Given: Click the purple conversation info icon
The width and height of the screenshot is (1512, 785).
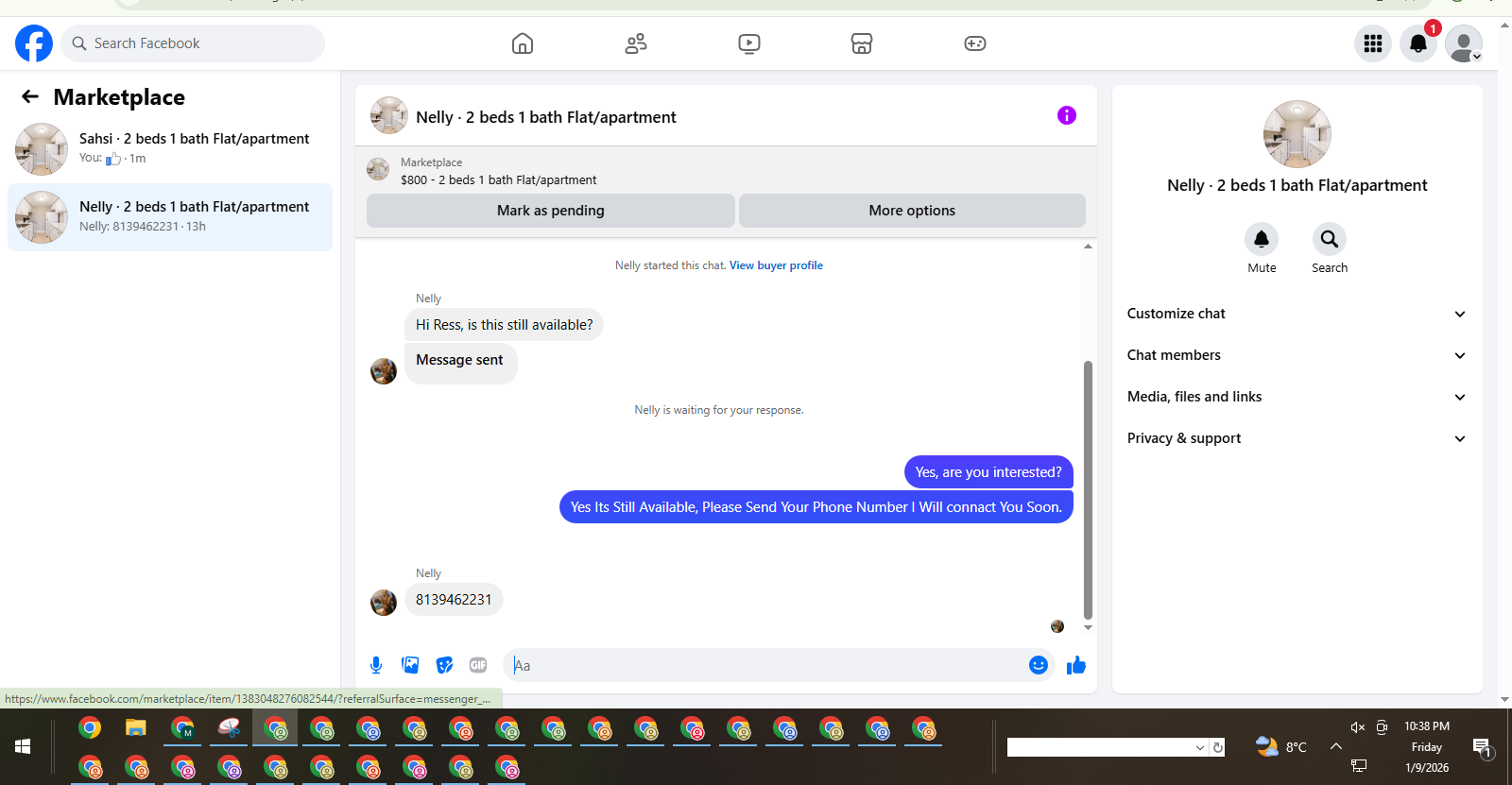Looking at the screenshot, I should click(x=1067, y=115).
